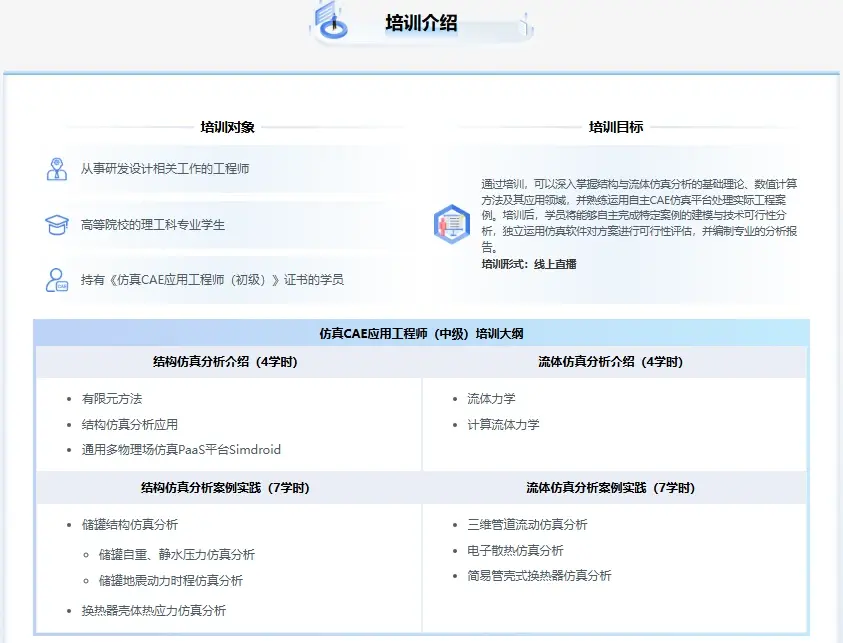Click 简易管壳式换热器仿真分析 list item
This screenshot has width=843, height=643.
click(x=539, y=576)
